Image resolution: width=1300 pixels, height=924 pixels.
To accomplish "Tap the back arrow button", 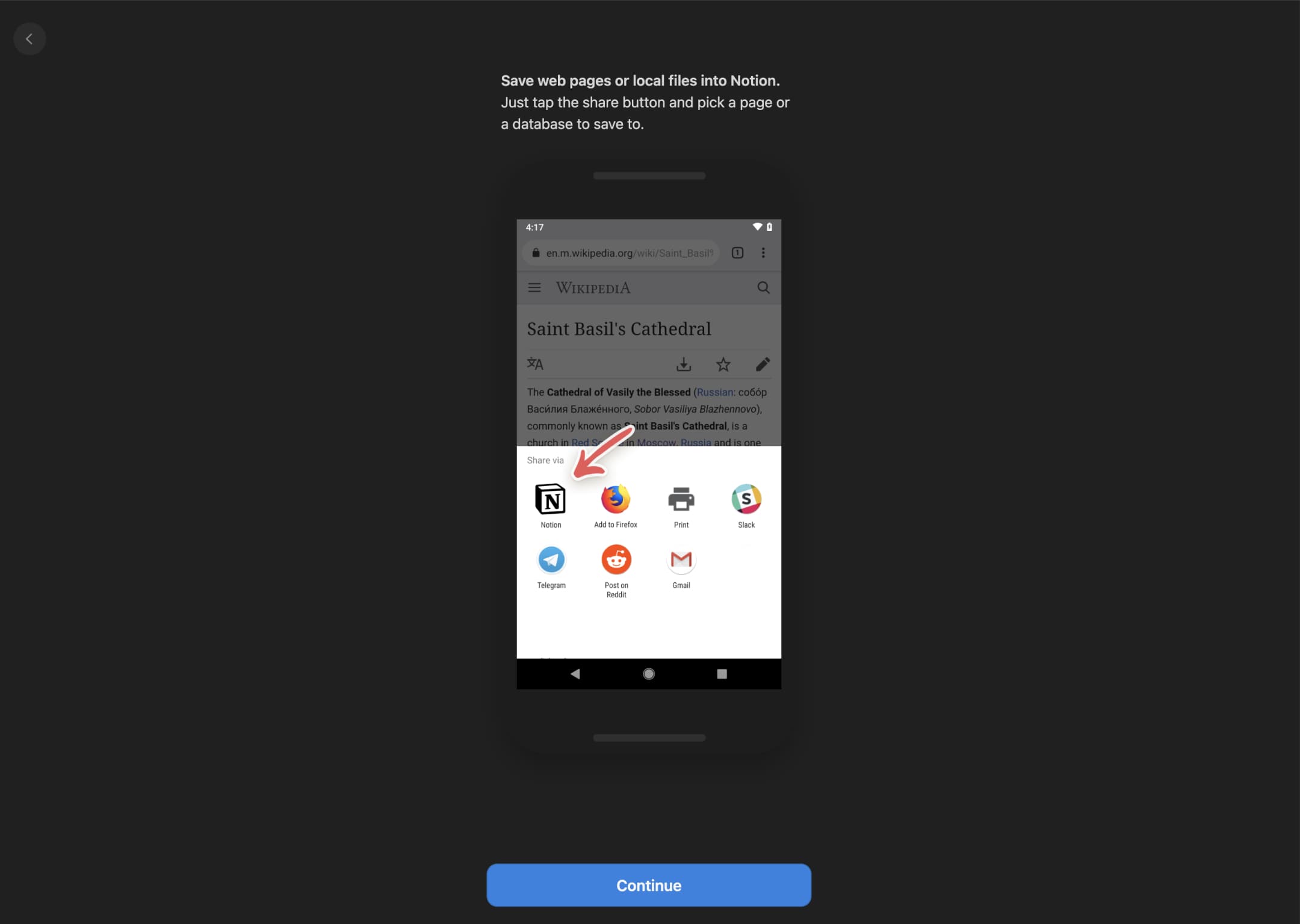I will pos(29,38).
